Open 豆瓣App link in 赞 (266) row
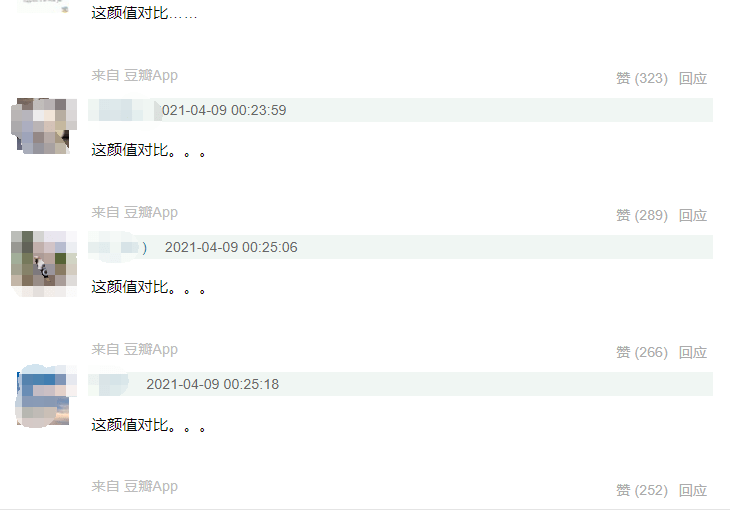The width and height of the screenshot is (730, 519). [150, 349]
